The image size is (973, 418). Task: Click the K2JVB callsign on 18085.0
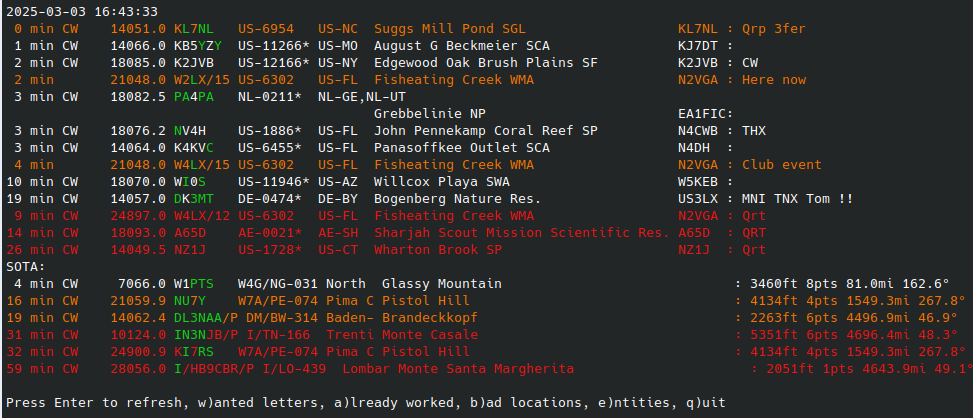pyautogui.click(x=194, y=63)
